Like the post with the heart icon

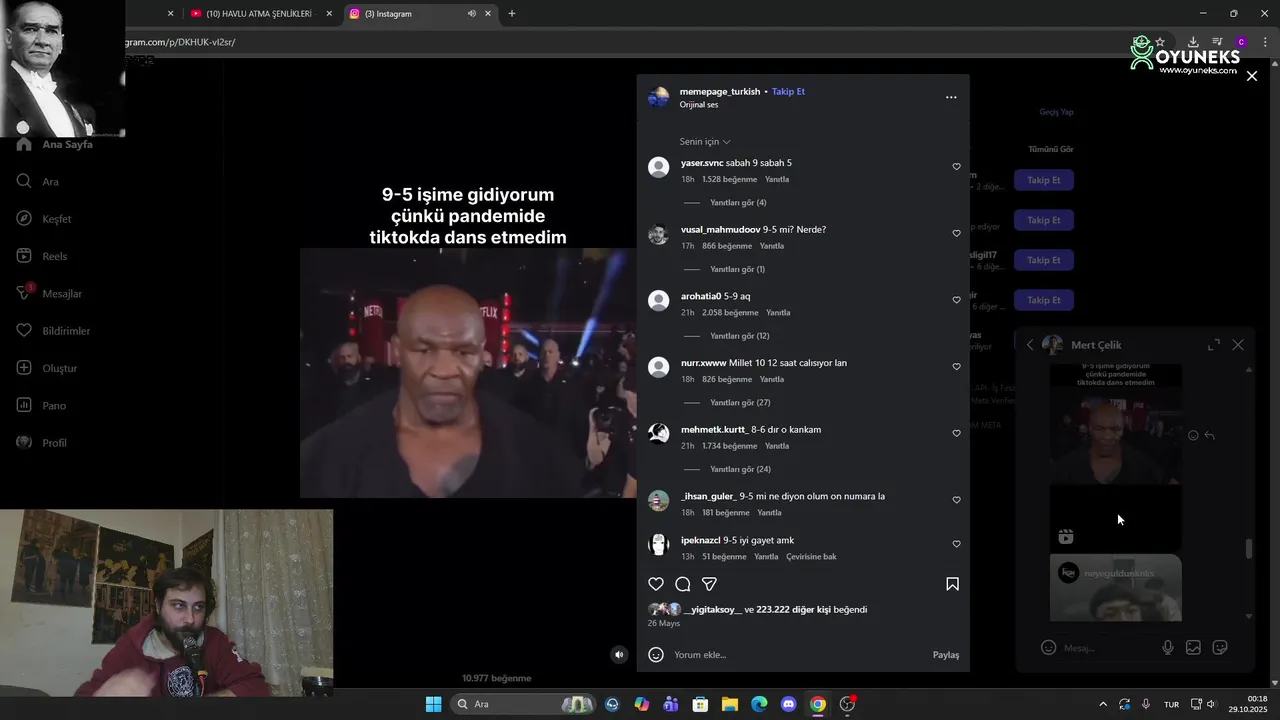point(656,584)
